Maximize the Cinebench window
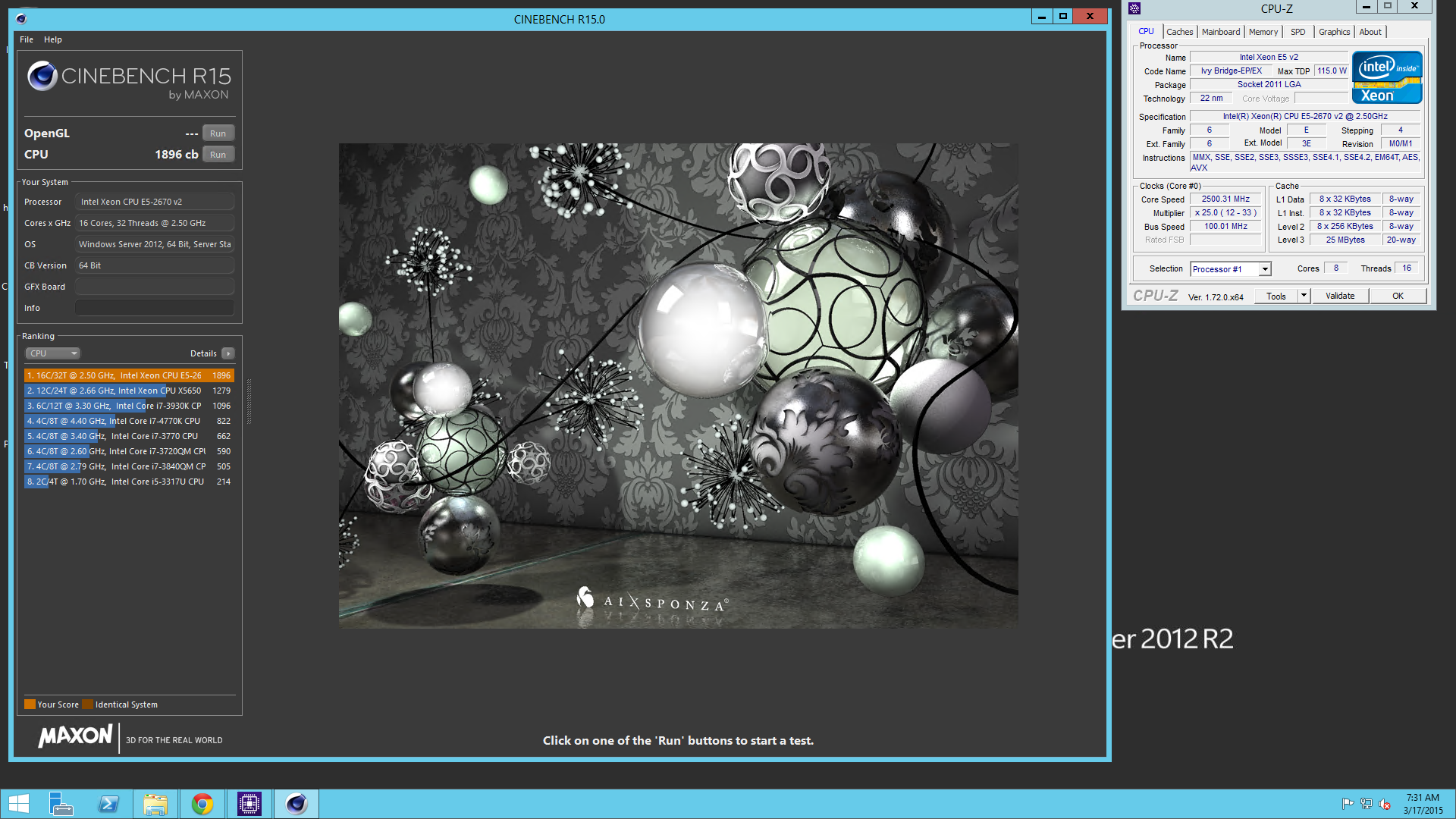 1063,17
